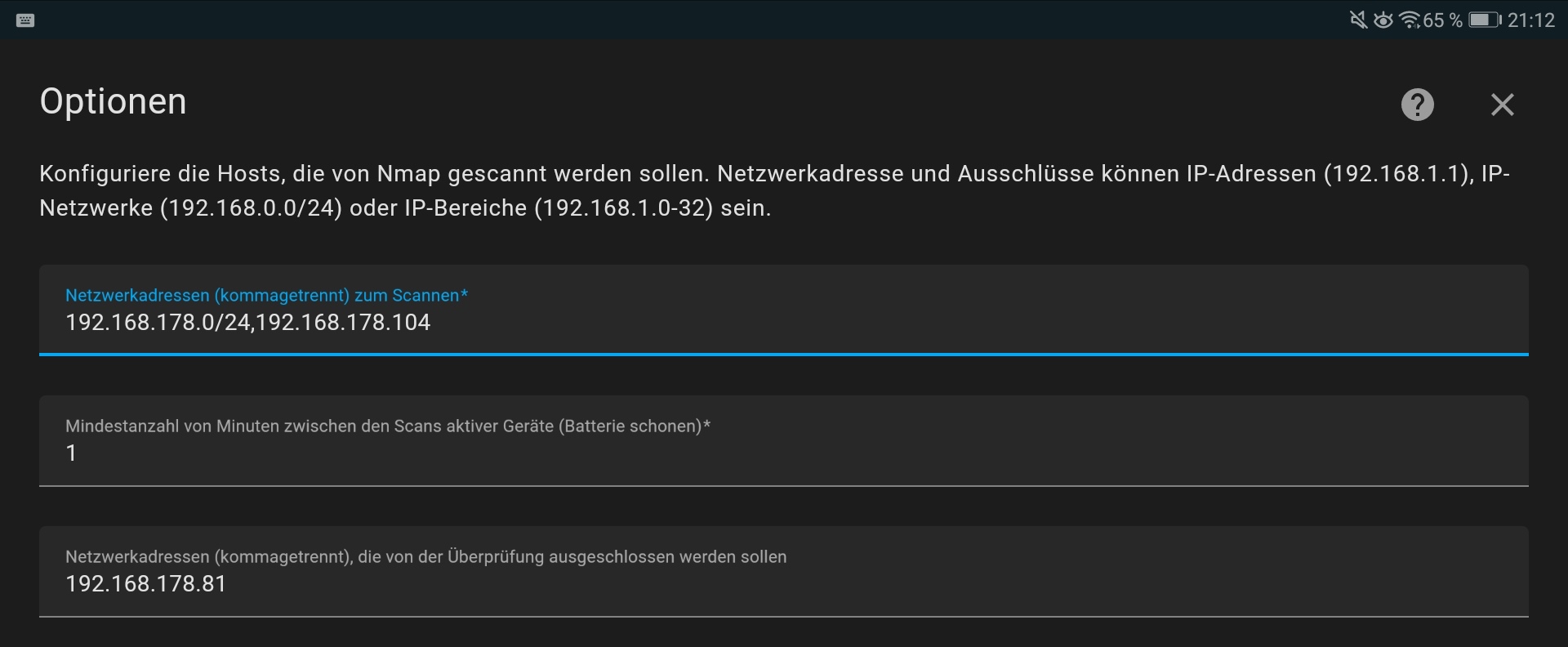Screen dimensions: 1568x647
Task: Tap the Wi-Fi signal status icon
Action: tap(1409, 20)
